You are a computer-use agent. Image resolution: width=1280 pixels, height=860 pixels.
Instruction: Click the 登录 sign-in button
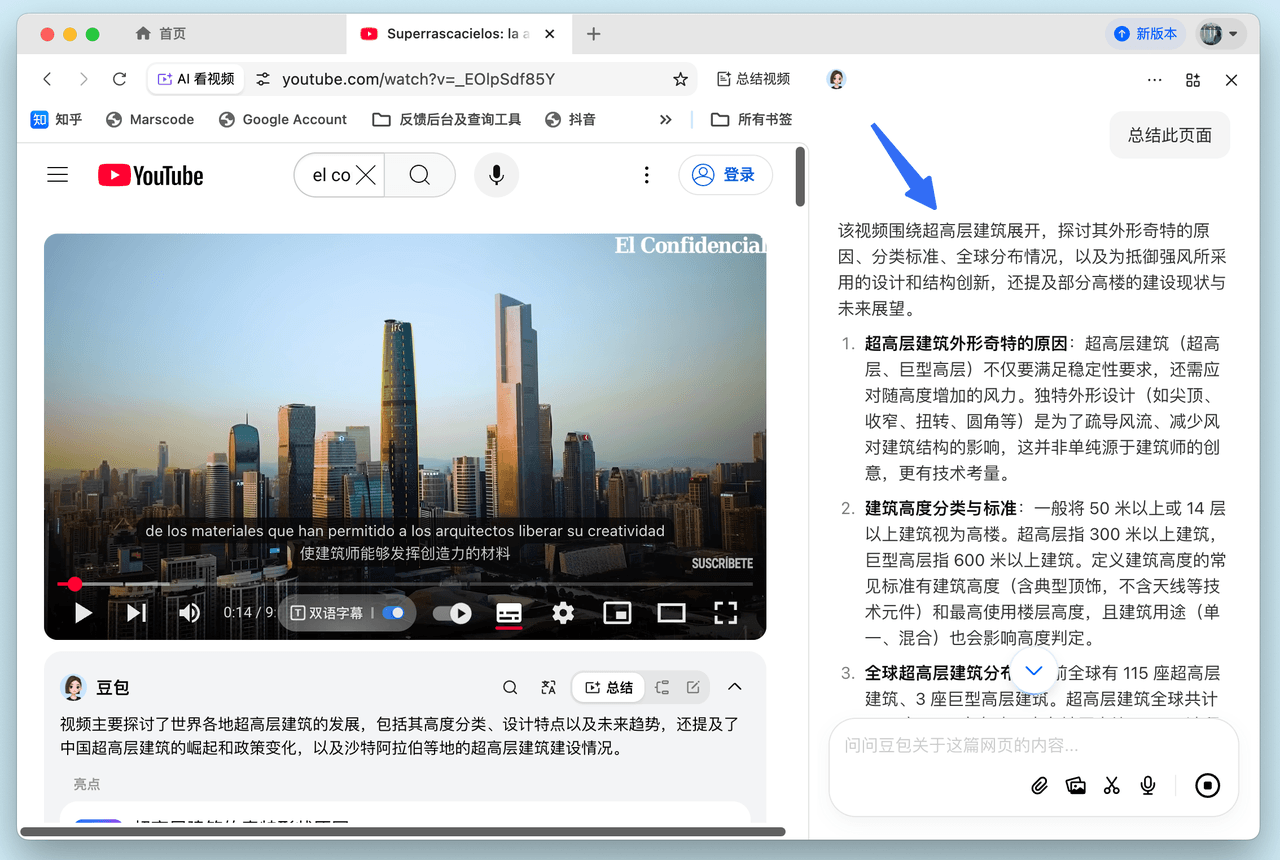[725, 175]
